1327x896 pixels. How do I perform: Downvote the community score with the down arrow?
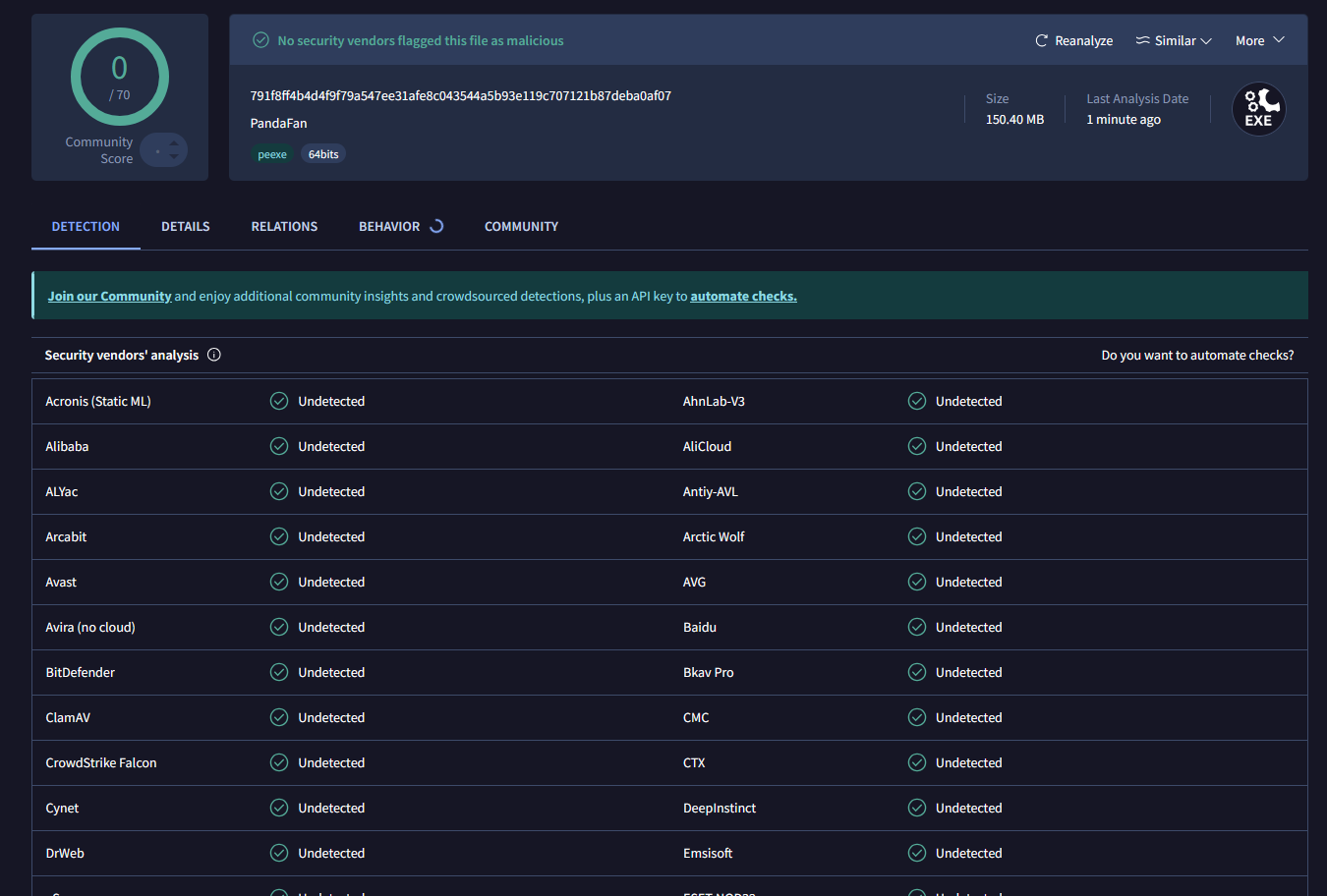174,156
